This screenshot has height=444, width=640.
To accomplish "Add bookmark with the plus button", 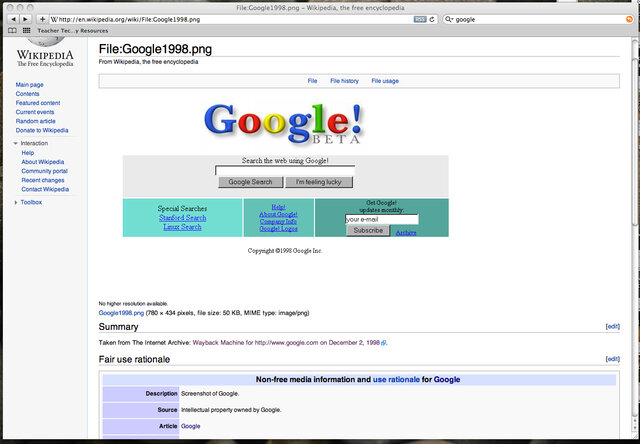I will point(42,19).
